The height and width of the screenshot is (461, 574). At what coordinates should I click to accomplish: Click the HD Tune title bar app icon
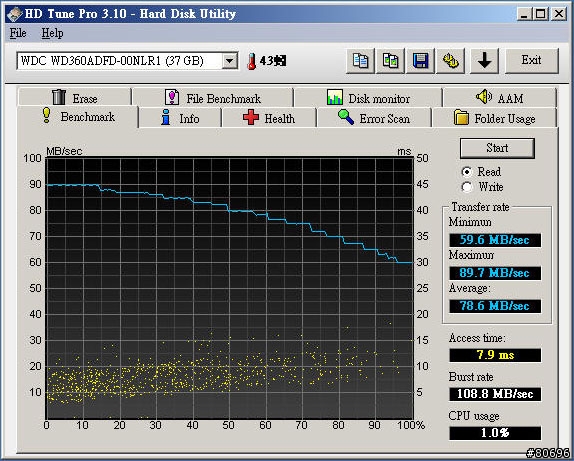[15, 14]
